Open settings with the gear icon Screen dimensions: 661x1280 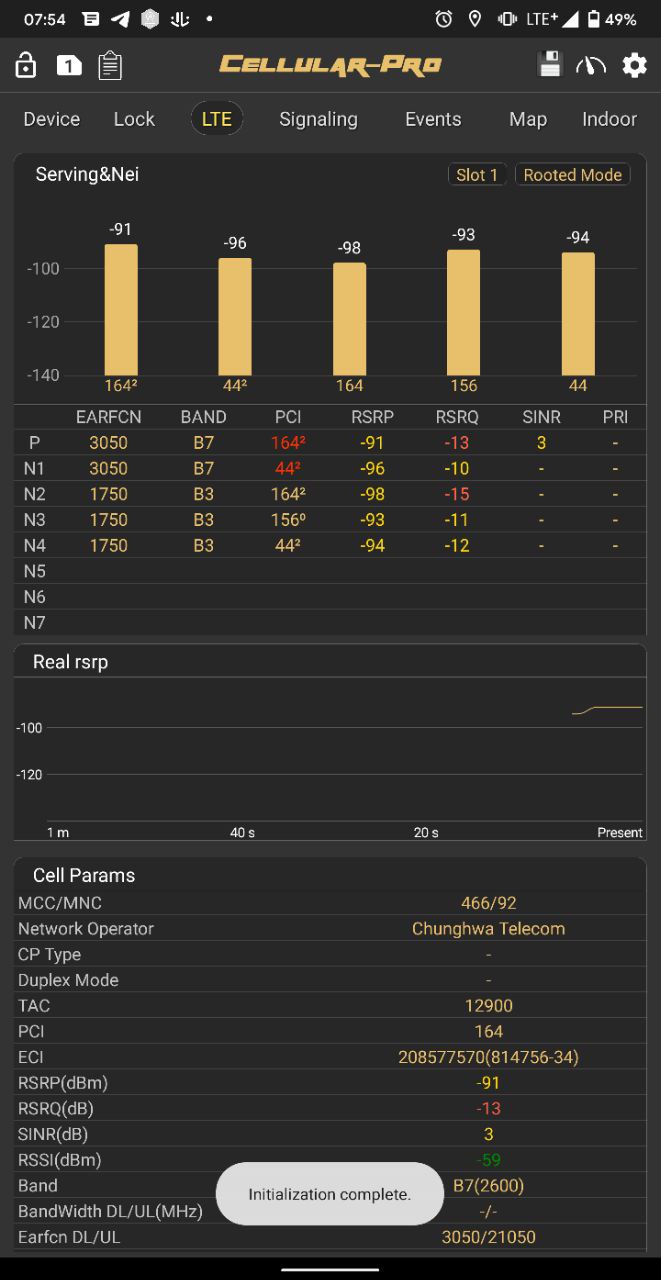click(634, 66)
